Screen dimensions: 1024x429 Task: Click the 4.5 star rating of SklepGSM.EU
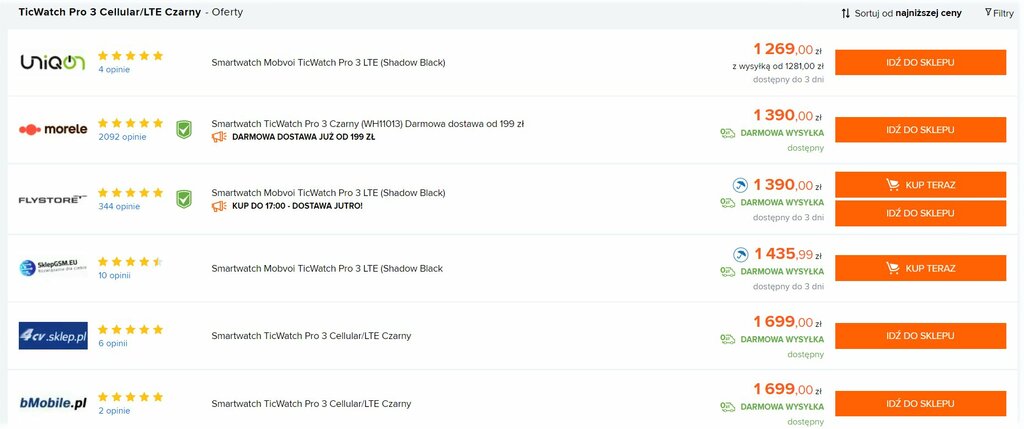131,262
